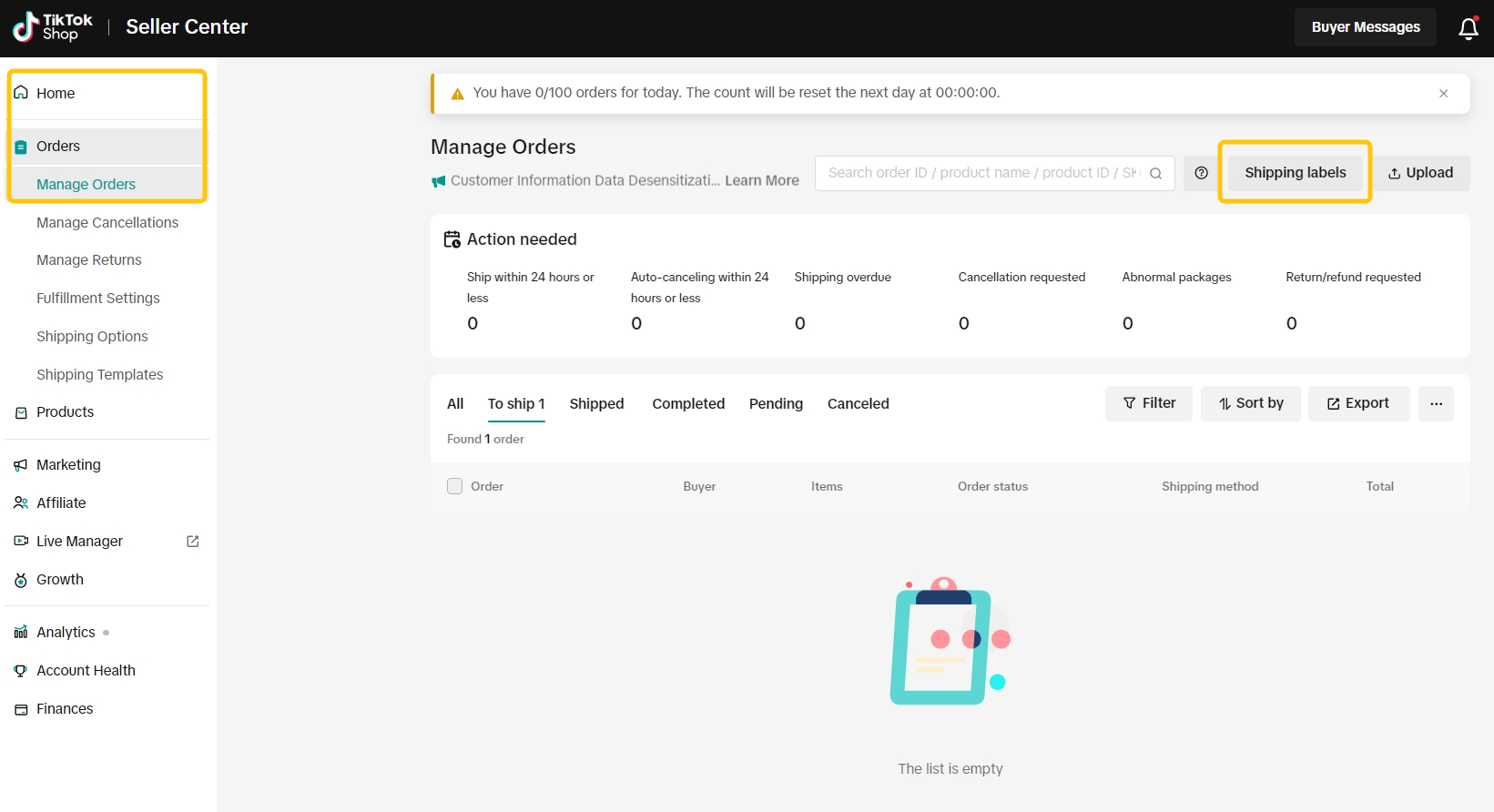Viewport: 1494px width, 812px height.
Task: Select all orders checkbox in table header
Action: coord(455,486)
